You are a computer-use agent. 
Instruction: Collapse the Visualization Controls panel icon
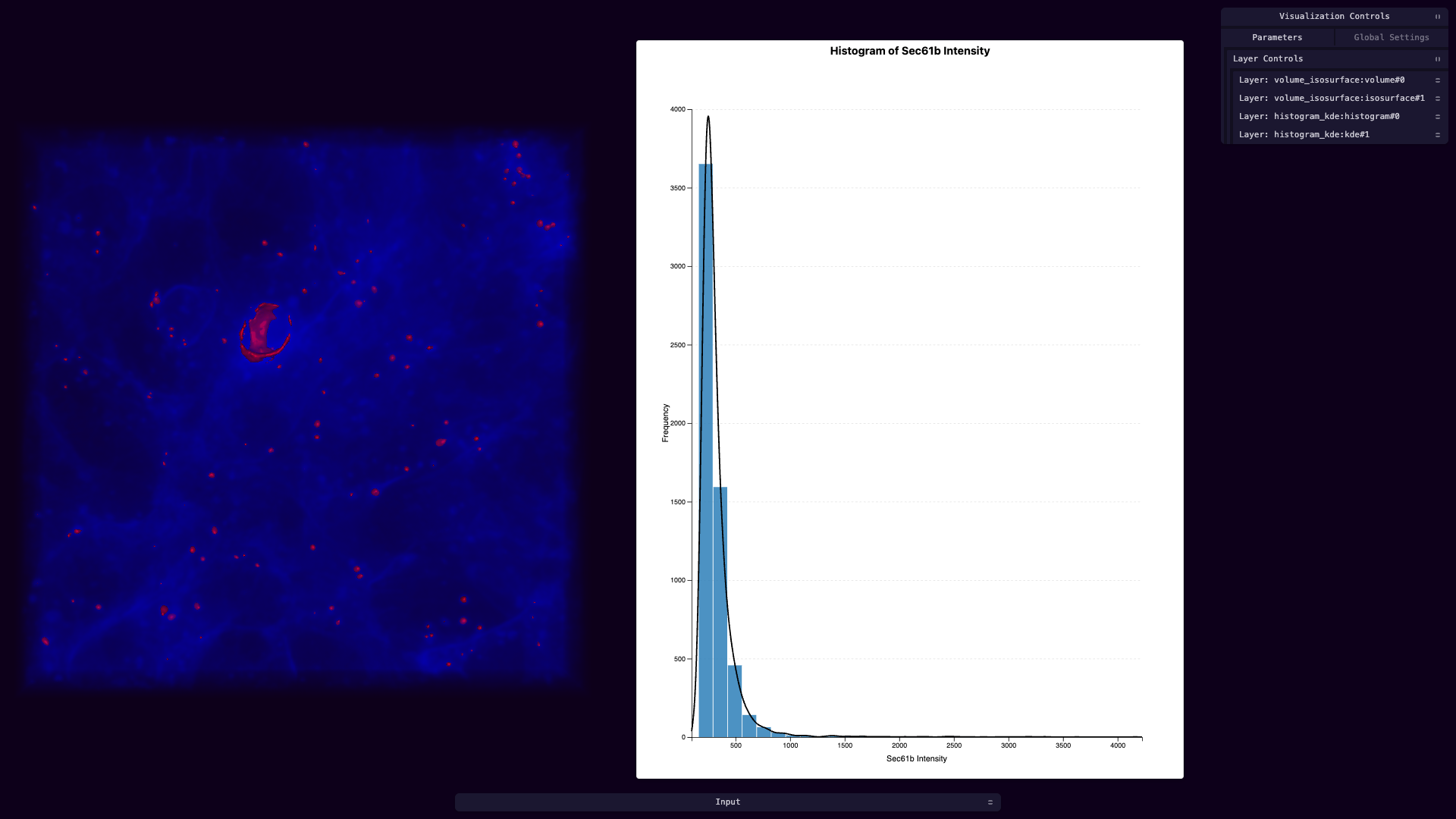point(1437,17)
